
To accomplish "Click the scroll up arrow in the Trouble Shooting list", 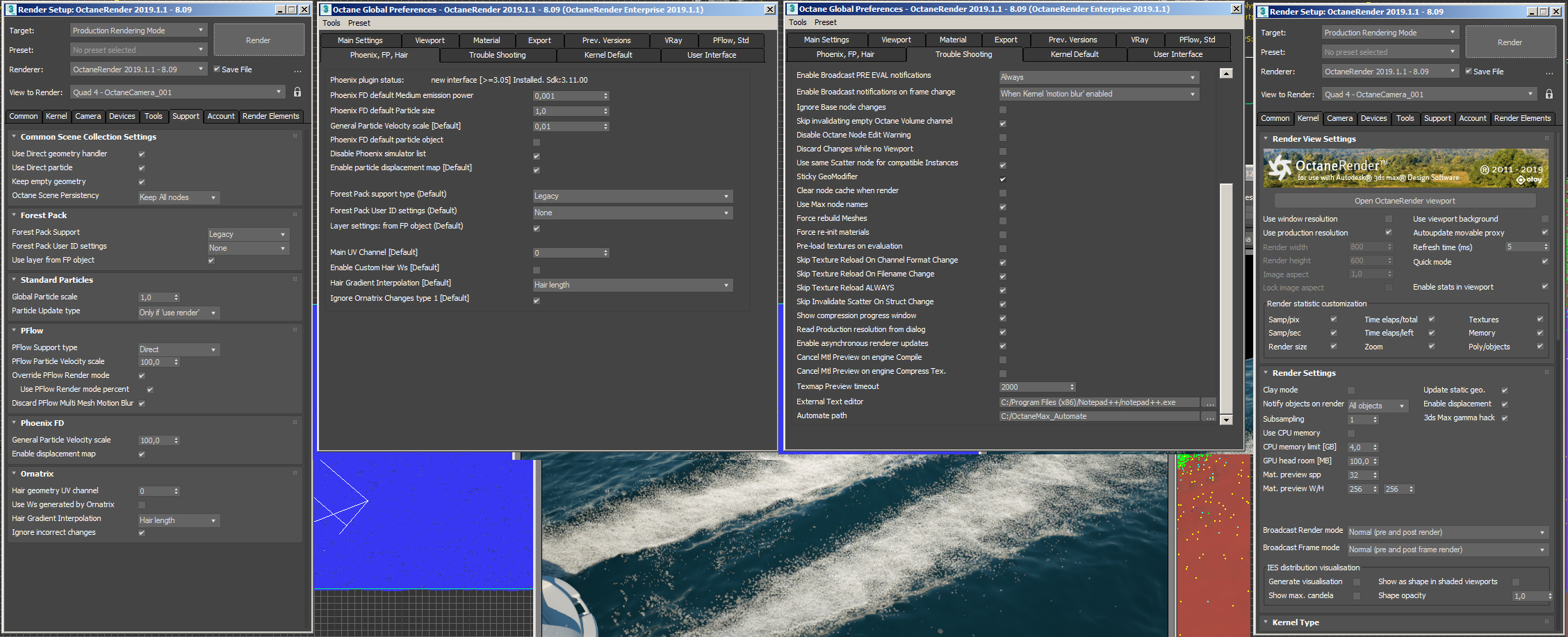I will point(1226,74).
